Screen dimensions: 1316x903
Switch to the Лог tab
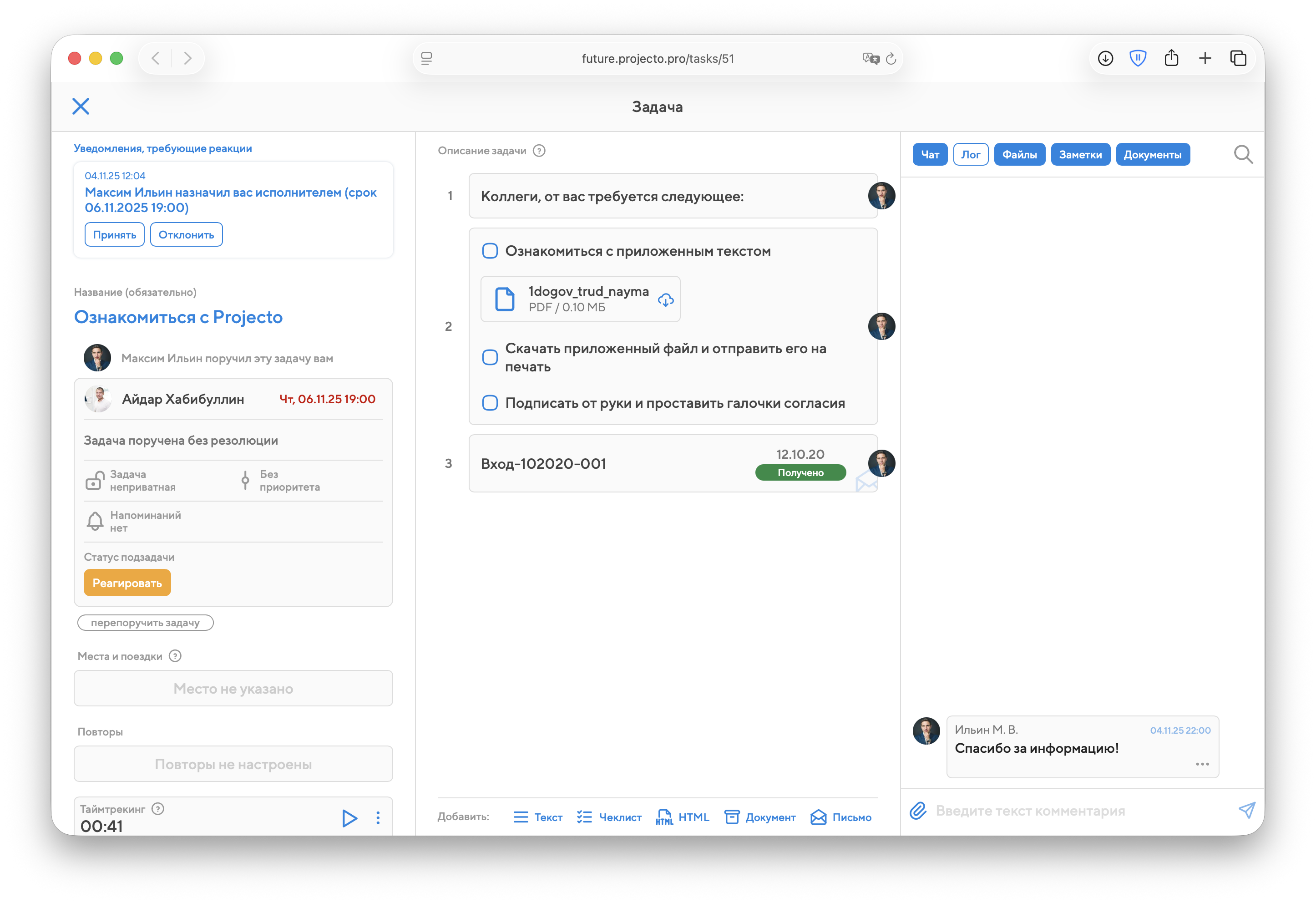pyautogui.click(x=971, y=155)
